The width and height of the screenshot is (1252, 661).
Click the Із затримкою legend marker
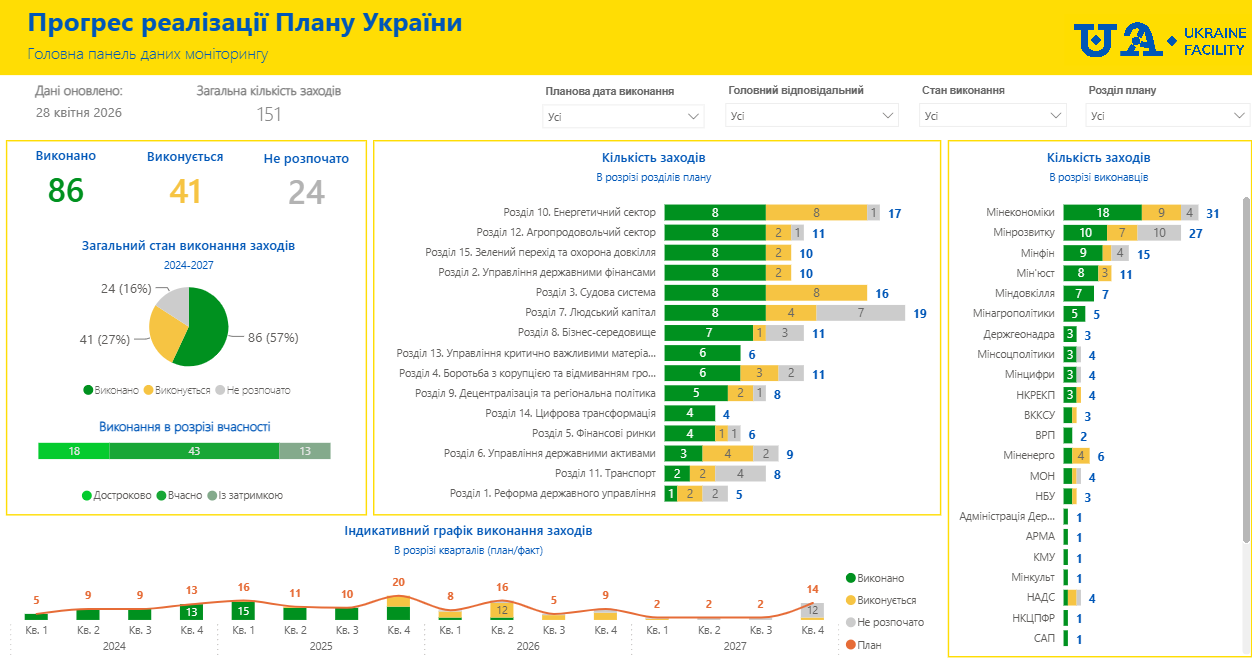point(213,495)
